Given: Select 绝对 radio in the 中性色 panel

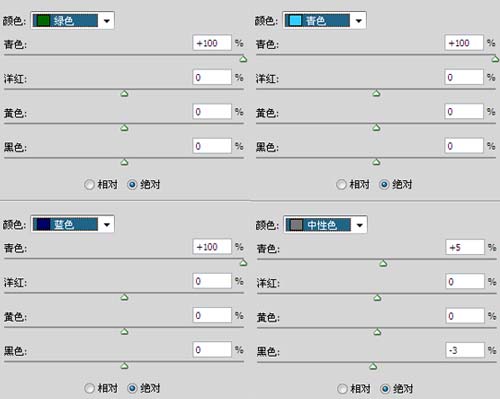Looking at the screenshot, I should tap(385, 389).
